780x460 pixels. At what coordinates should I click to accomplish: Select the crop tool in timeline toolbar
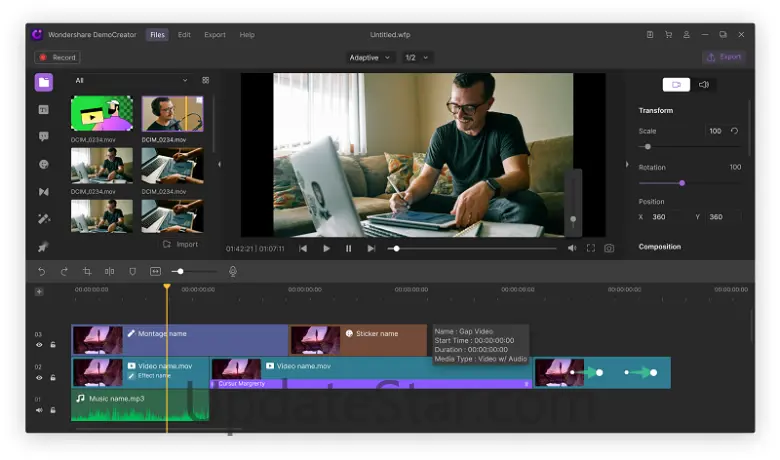[x=87, y=271]
